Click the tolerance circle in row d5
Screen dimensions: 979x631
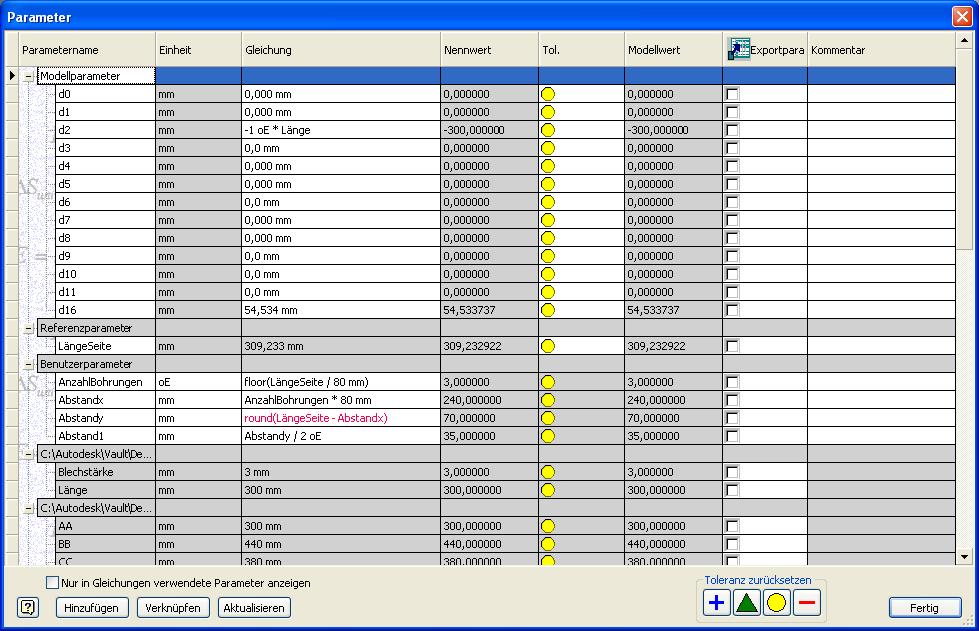548,184
